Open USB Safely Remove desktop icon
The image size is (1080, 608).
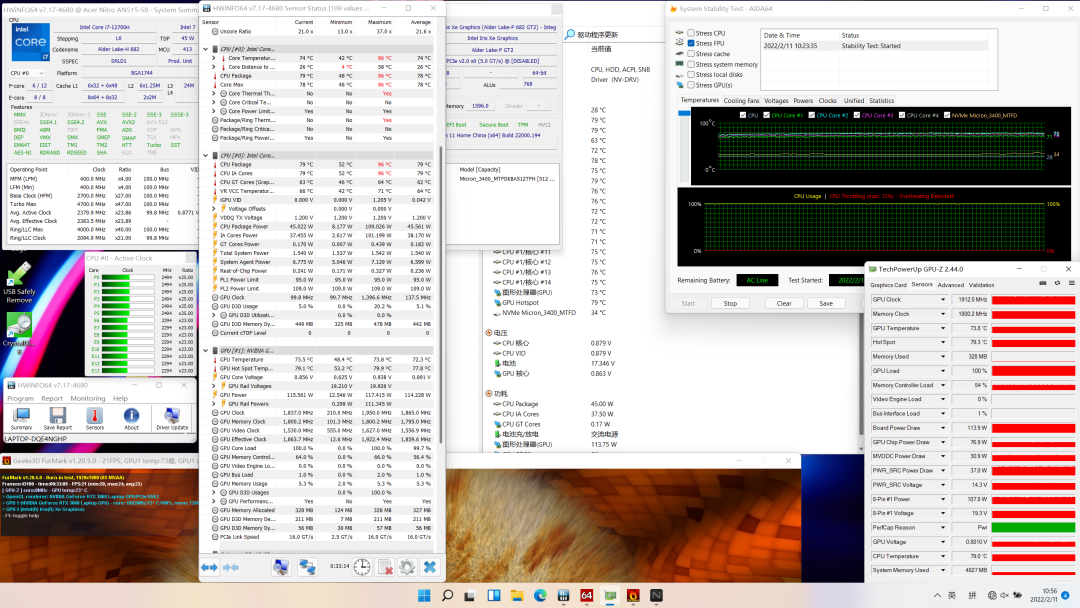(x=19, y=282)
